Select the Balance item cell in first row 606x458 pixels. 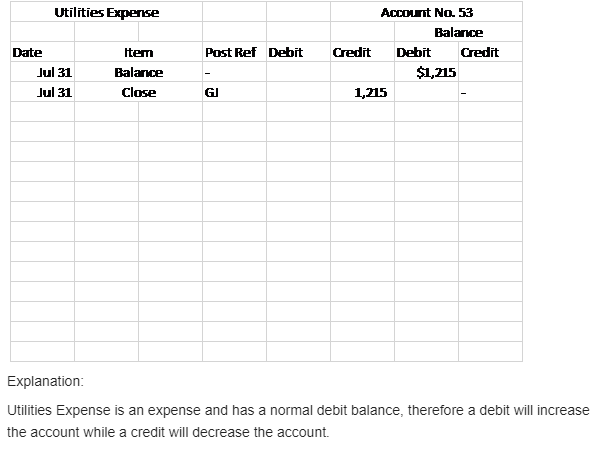point(139,73)
